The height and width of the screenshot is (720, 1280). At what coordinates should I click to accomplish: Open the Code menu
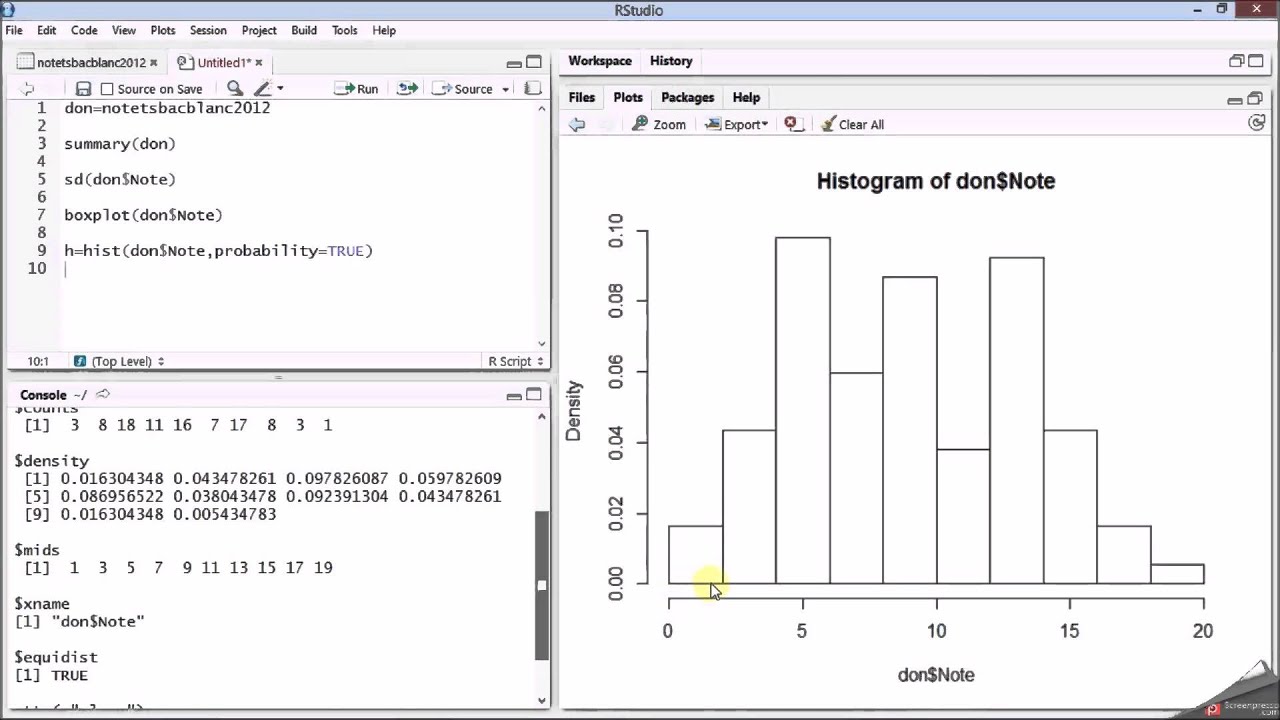84,30
